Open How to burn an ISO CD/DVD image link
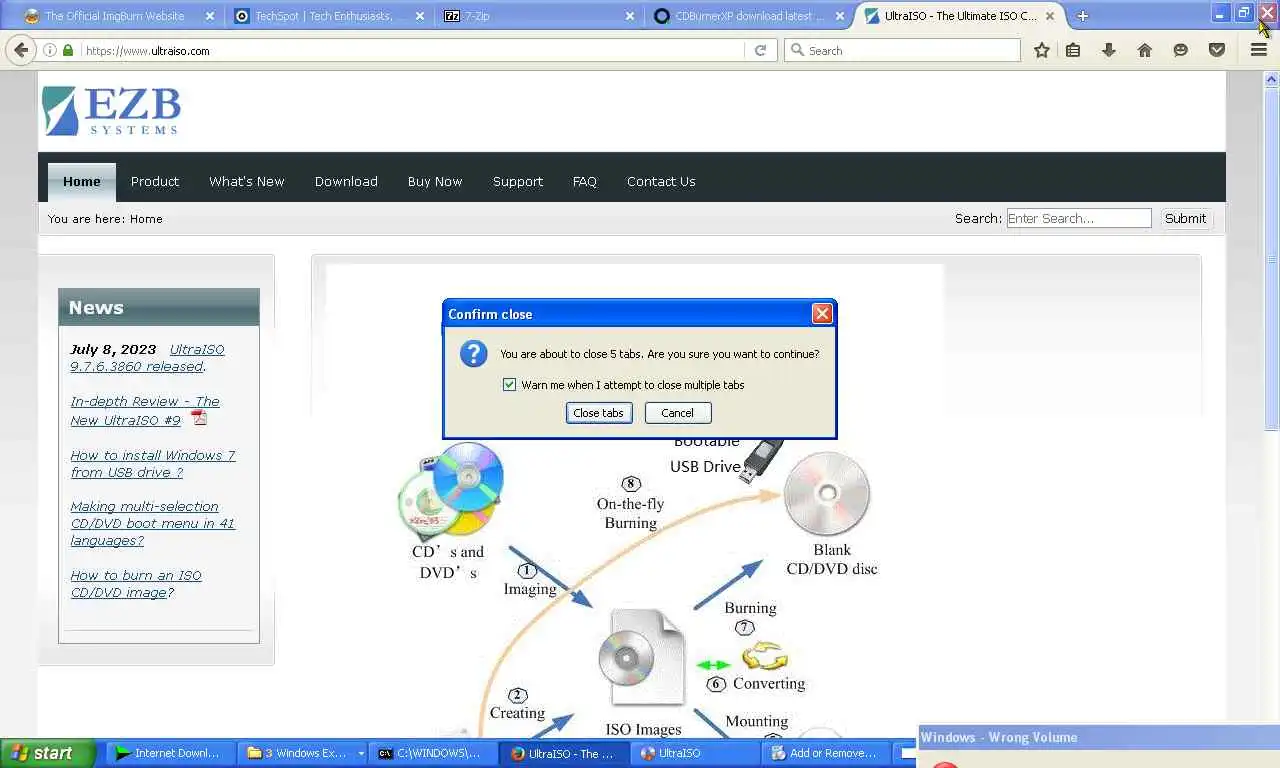 tap(136, 584)
